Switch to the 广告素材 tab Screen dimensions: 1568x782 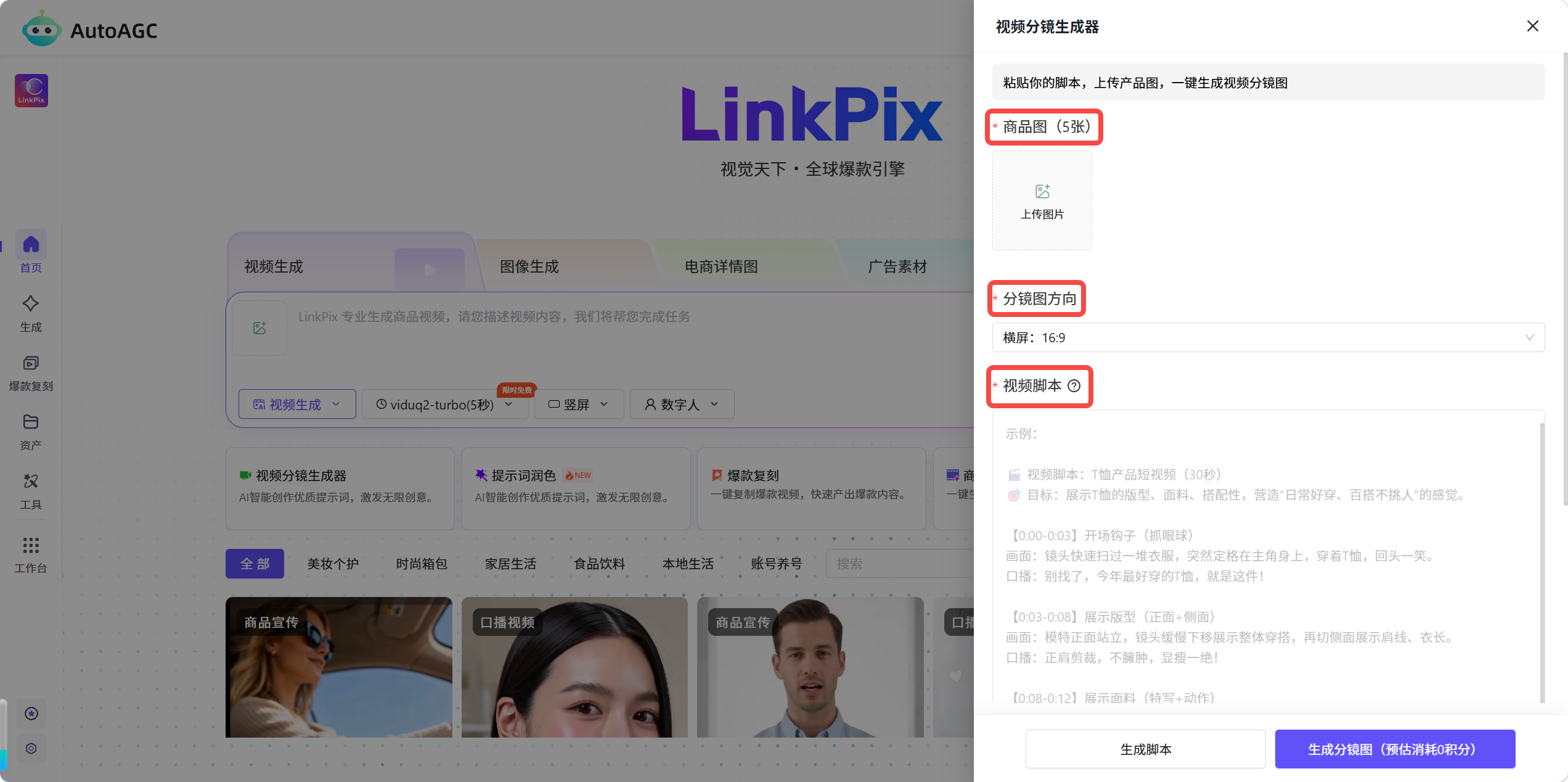(897, 267)
